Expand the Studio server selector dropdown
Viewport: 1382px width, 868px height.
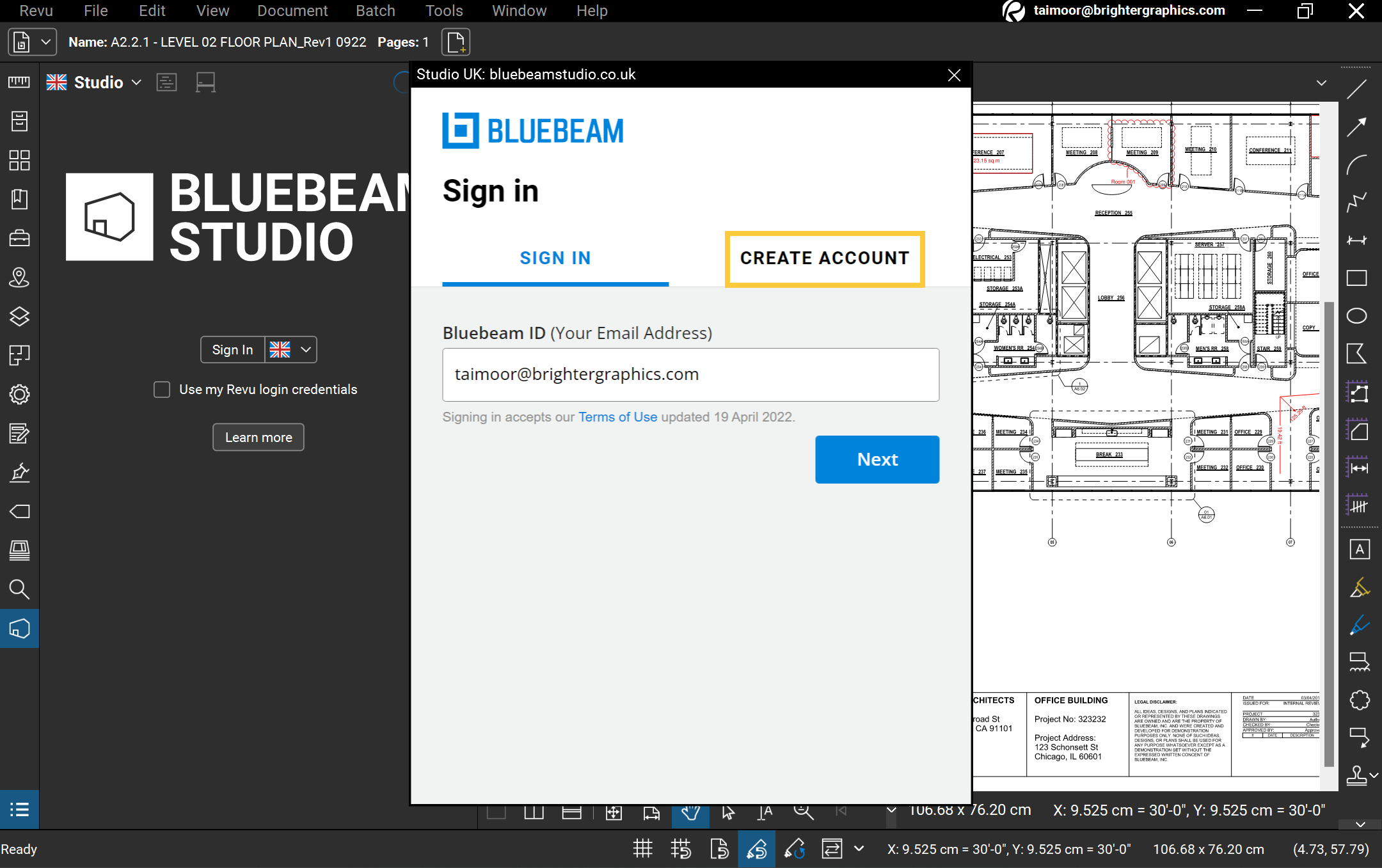(136, 82)
